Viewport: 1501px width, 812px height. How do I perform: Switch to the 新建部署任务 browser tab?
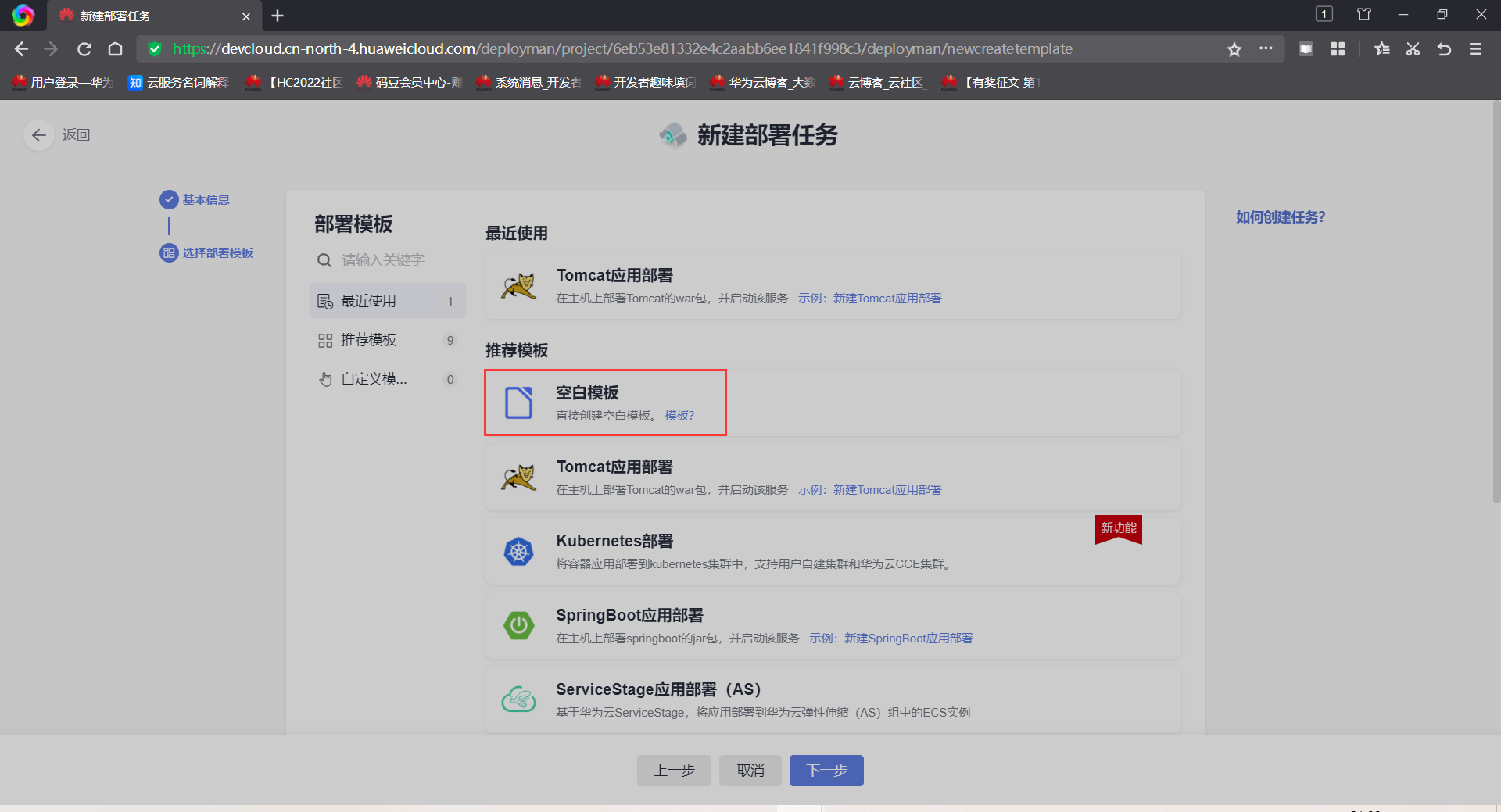point(154,16)
